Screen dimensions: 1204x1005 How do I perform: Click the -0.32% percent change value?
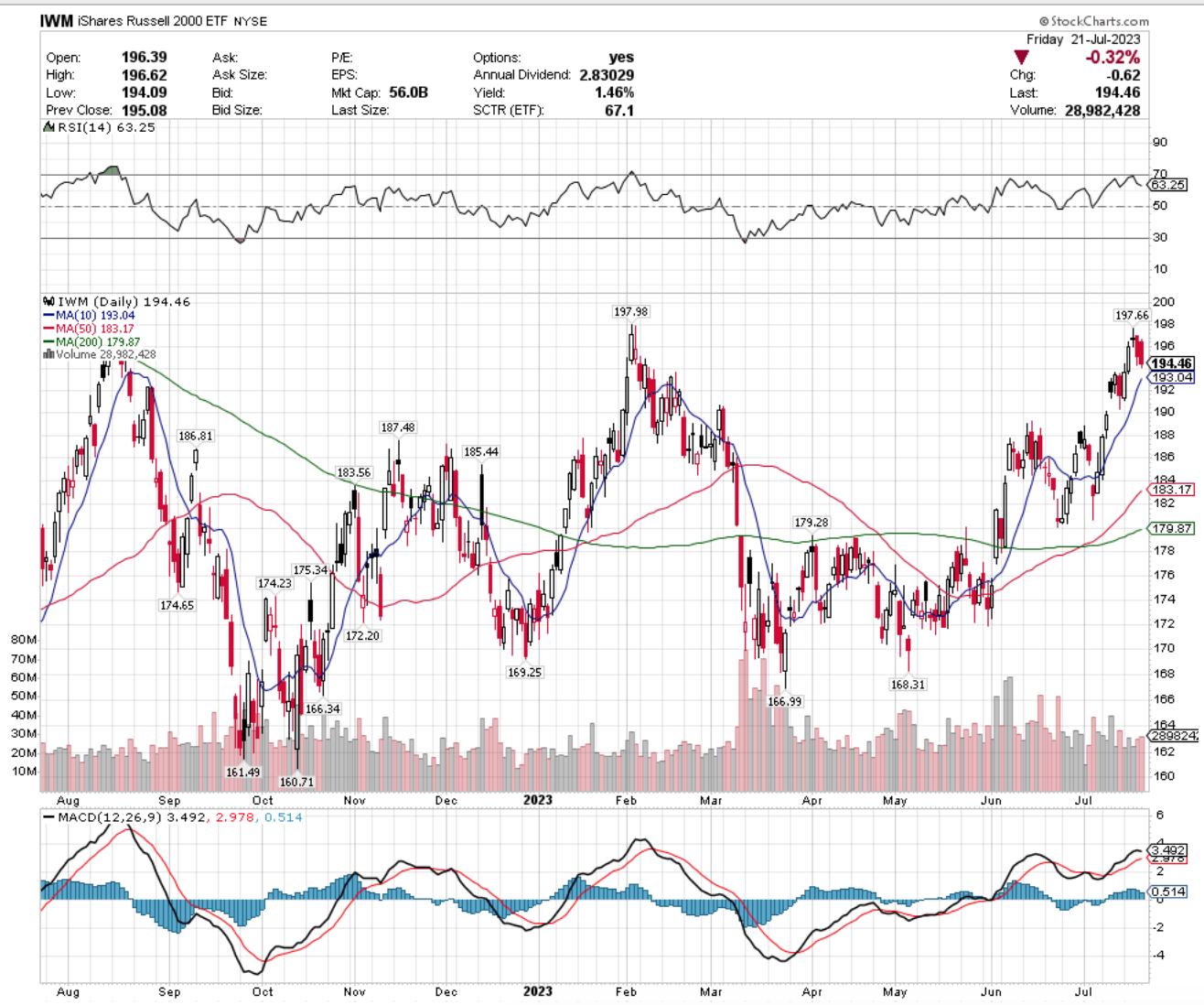click(x=1112, y=57)
